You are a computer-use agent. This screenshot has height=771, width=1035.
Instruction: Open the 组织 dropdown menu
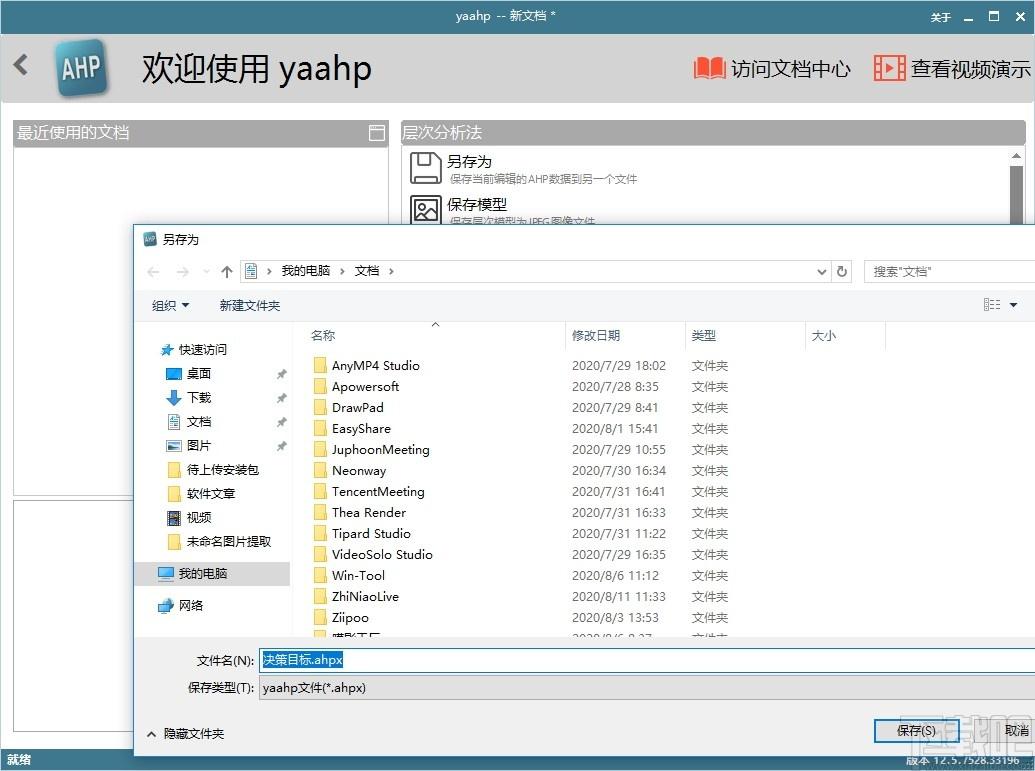tap(170, 305)
